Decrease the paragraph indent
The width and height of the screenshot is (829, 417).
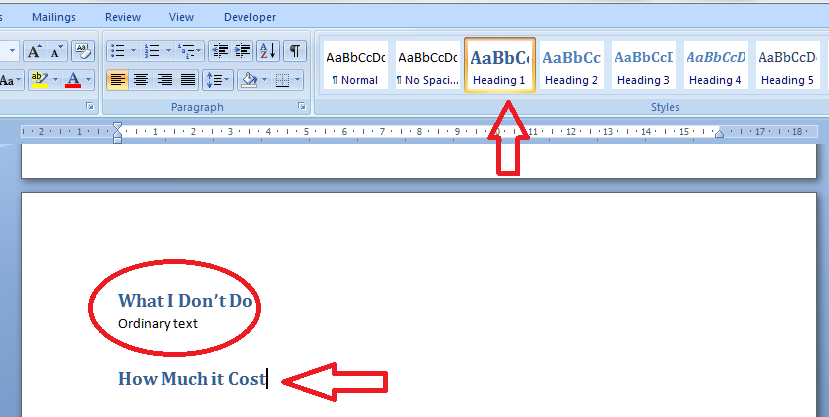(220, 51)
